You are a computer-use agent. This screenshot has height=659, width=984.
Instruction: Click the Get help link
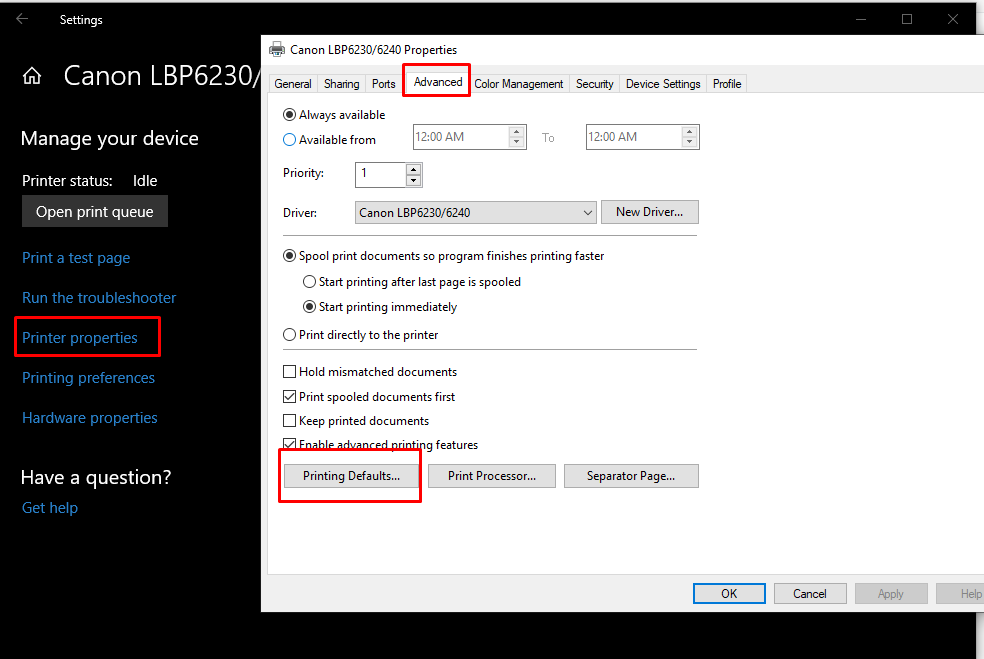point(50,508)
